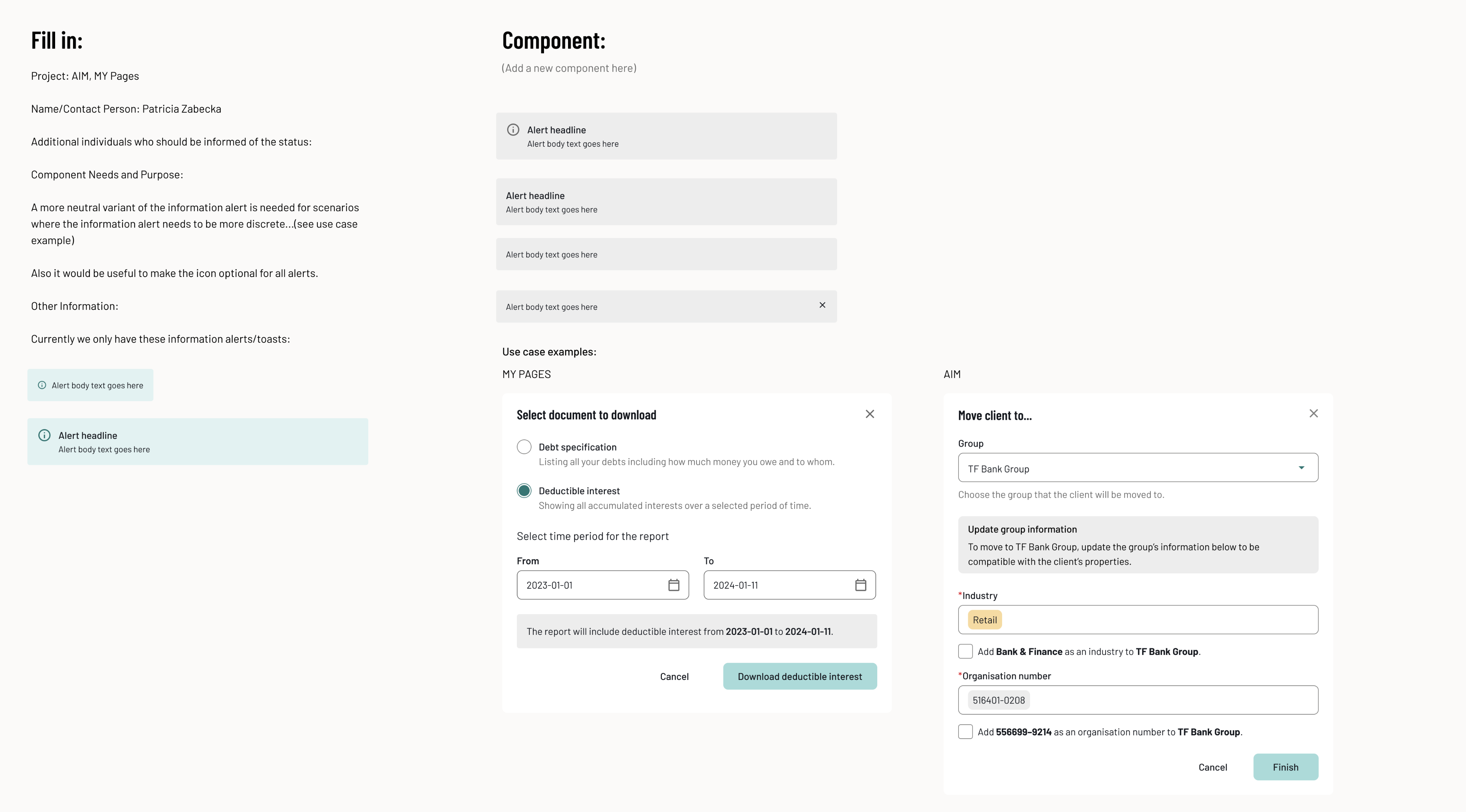This screenshot has width=1466, height=812.
Task: Open the To date calendar picker
Action: (x=860, y=585)
